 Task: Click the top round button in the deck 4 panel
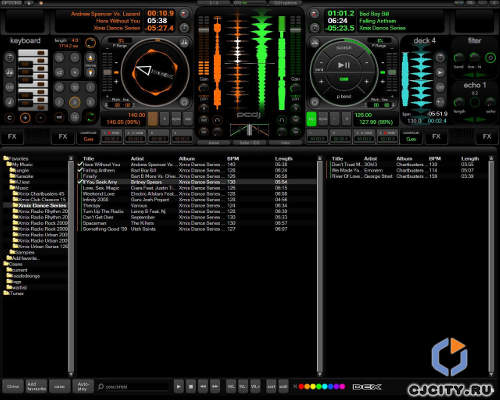440,58
